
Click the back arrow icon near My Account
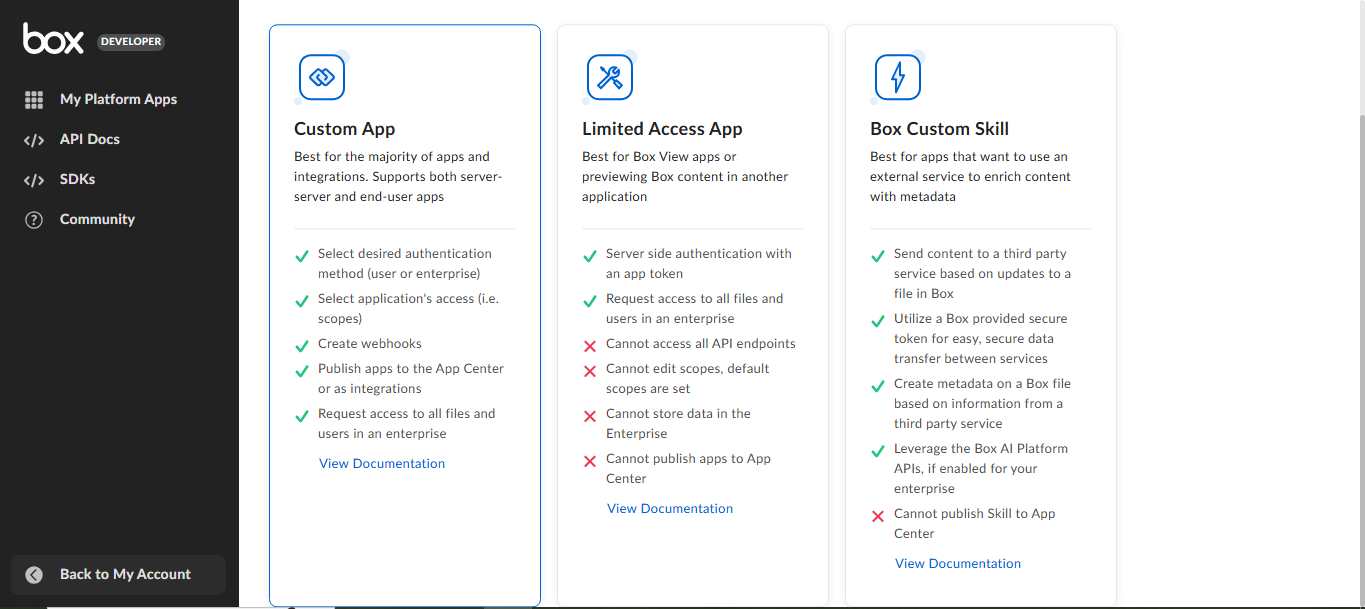click(x=34, y=575)
